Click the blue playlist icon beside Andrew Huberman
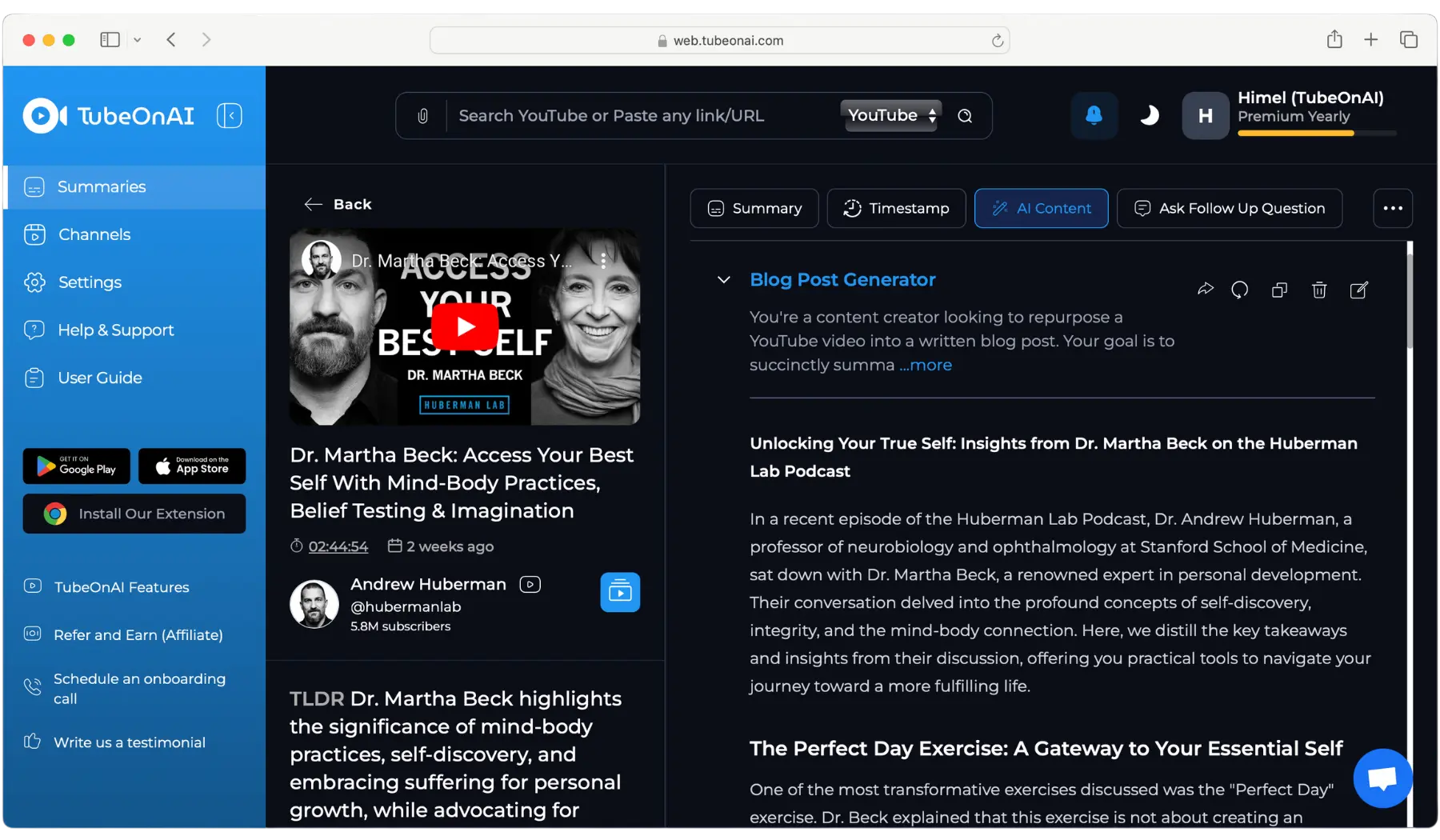This screenshot has height=840, width=1440. [x=620, y=592]
